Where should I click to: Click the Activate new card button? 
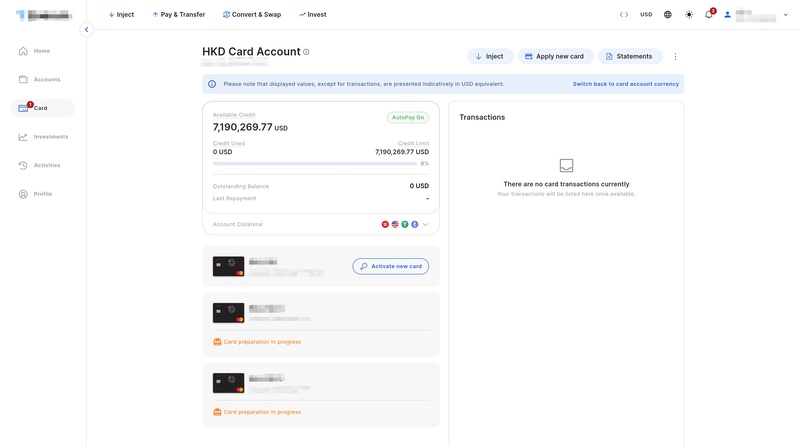(x=391, y=266)
